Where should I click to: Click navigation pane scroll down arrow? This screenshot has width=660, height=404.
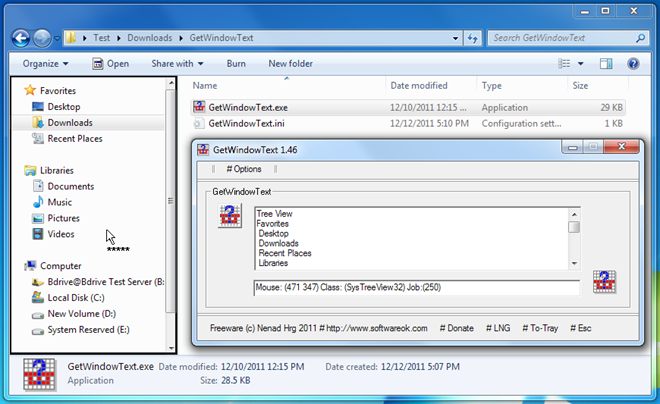[171, 348]
